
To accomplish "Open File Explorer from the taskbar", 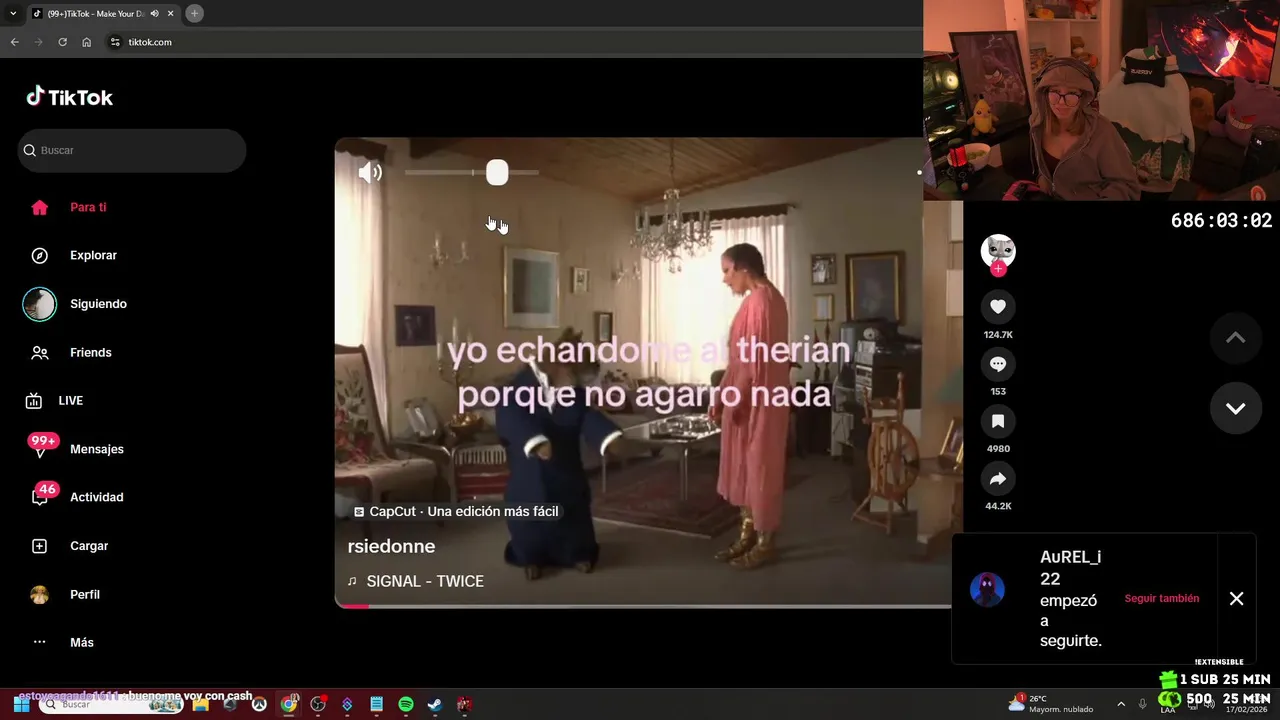I will point(200,704).
